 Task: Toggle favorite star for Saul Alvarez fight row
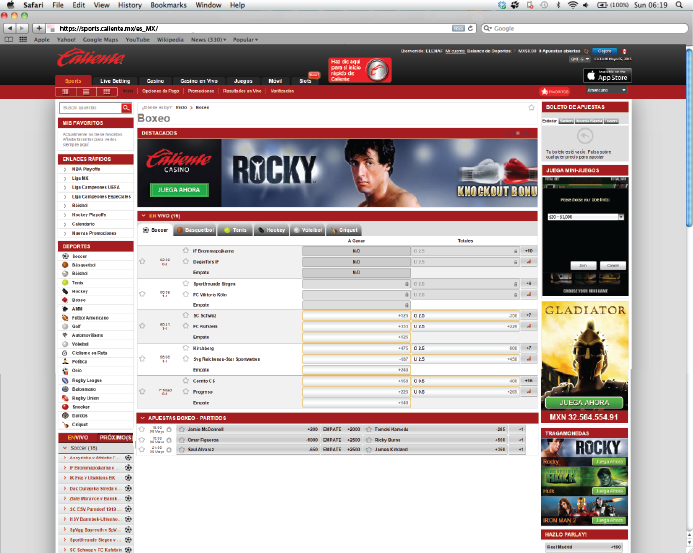coord(142,449)
